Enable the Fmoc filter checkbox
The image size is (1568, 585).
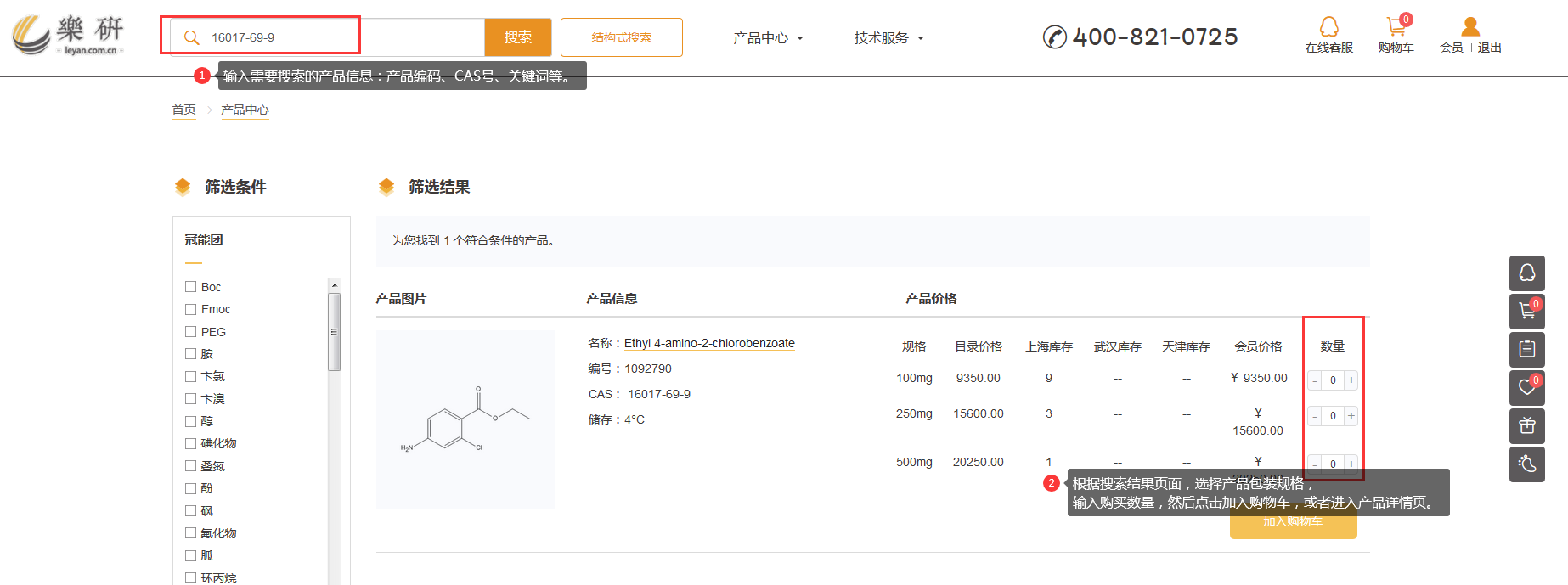(191, 309)
